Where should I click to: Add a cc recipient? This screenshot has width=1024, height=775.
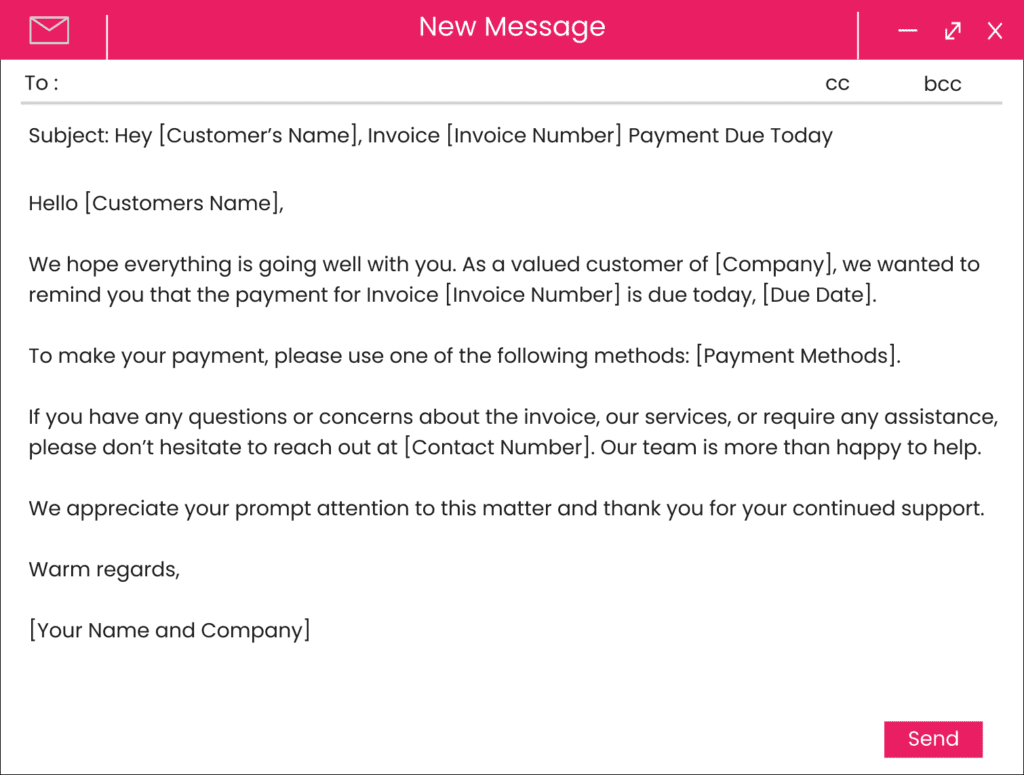coord(837,84)
